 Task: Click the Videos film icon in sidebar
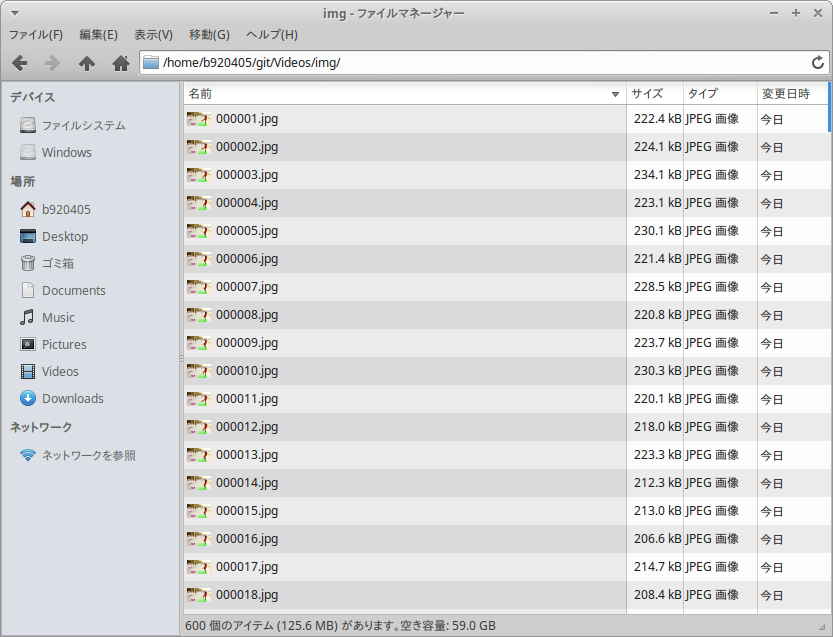[x=28, y=371]
